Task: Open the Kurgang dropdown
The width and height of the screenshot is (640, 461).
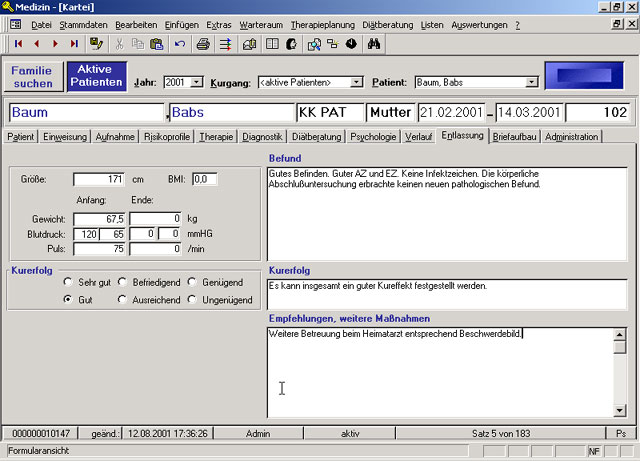Action: coord(356,82)
